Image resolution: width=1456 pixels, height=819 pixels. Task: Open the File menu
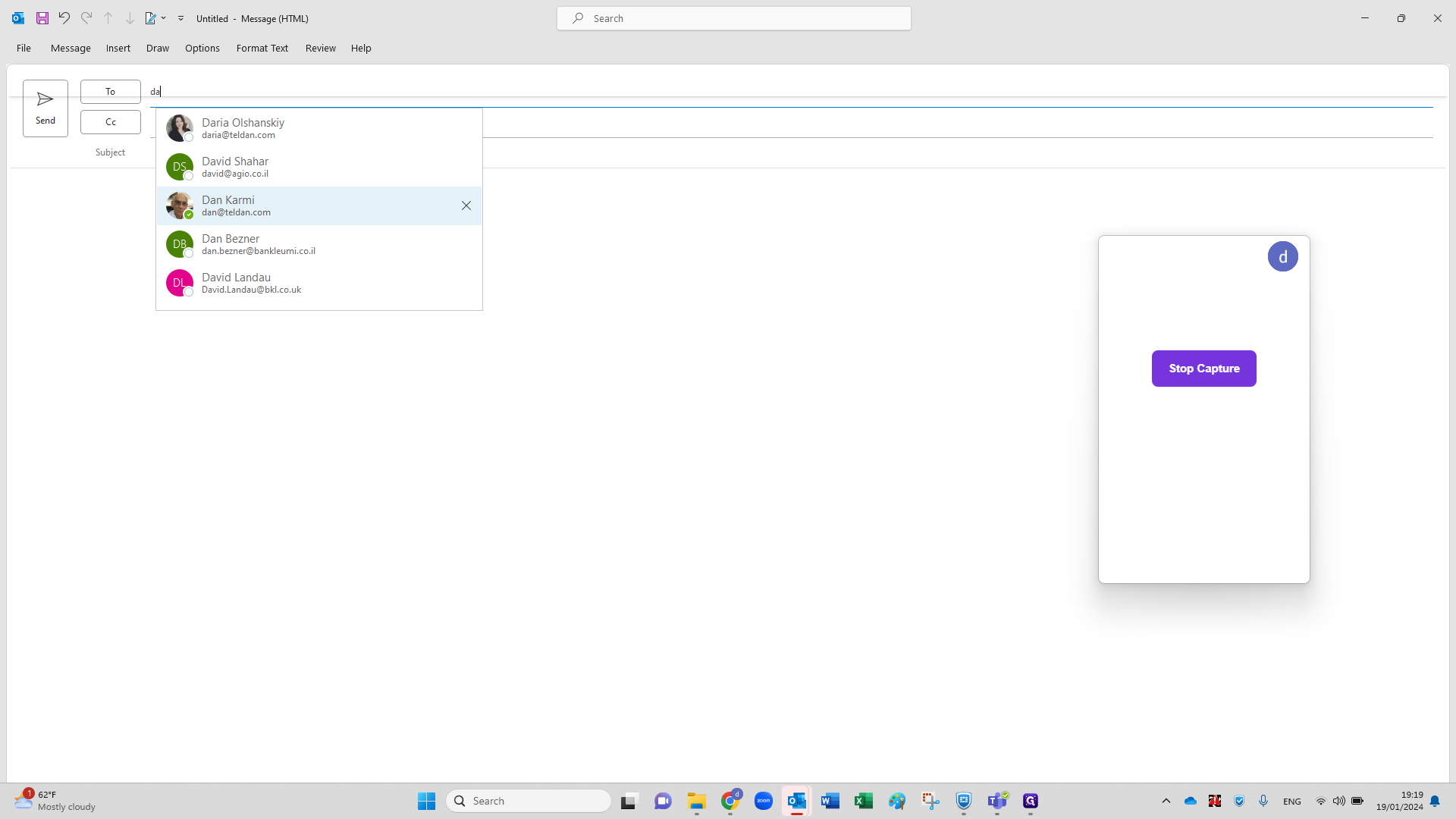[x=24, y=48]
